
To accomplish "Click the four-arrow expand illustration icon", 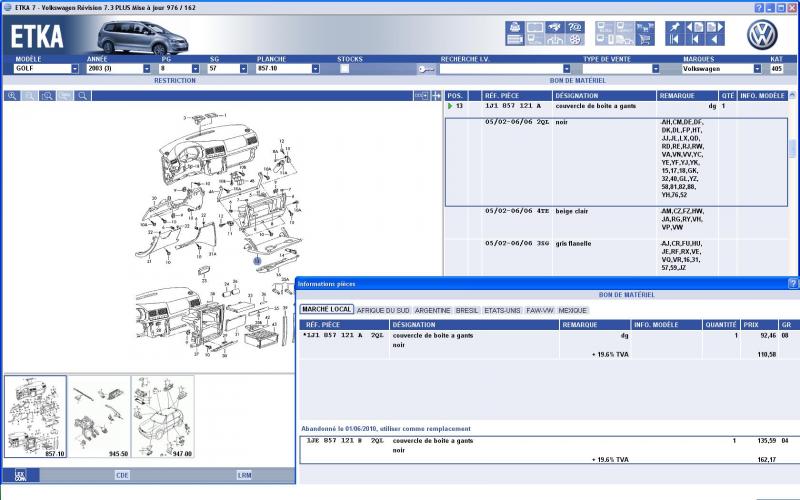I will (436, 96).
